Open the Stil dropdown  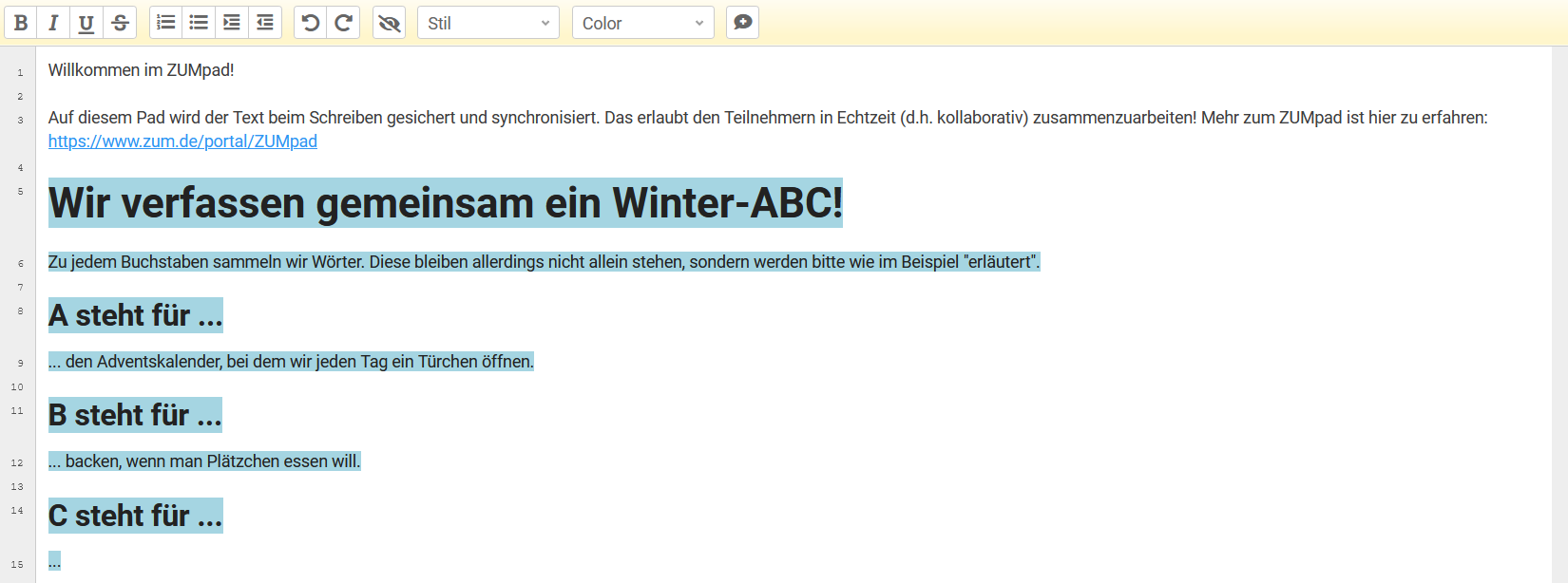click(x=488, y=23)
